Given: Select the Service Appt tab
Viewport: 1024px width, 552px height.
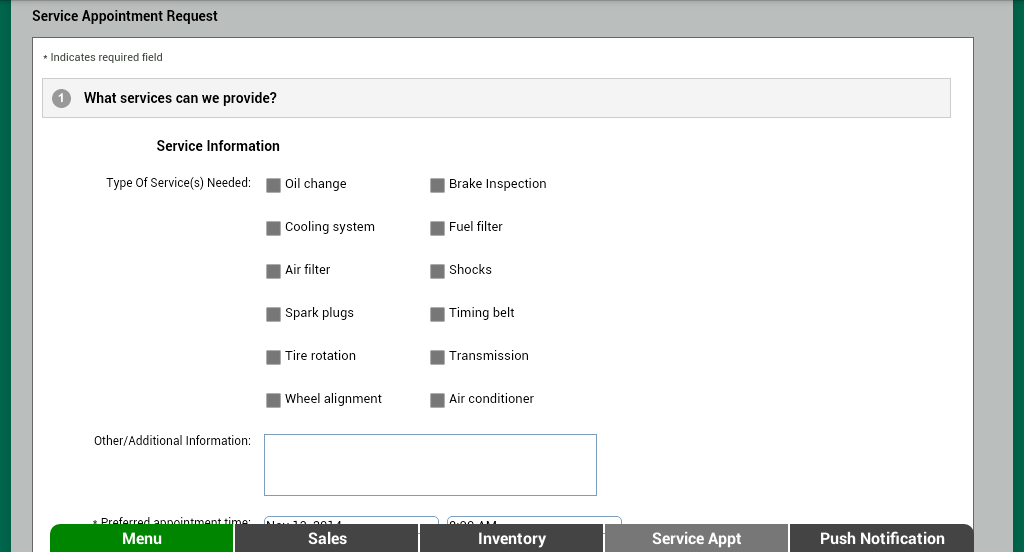Looking at the screenshot, I should pos(696,538).
